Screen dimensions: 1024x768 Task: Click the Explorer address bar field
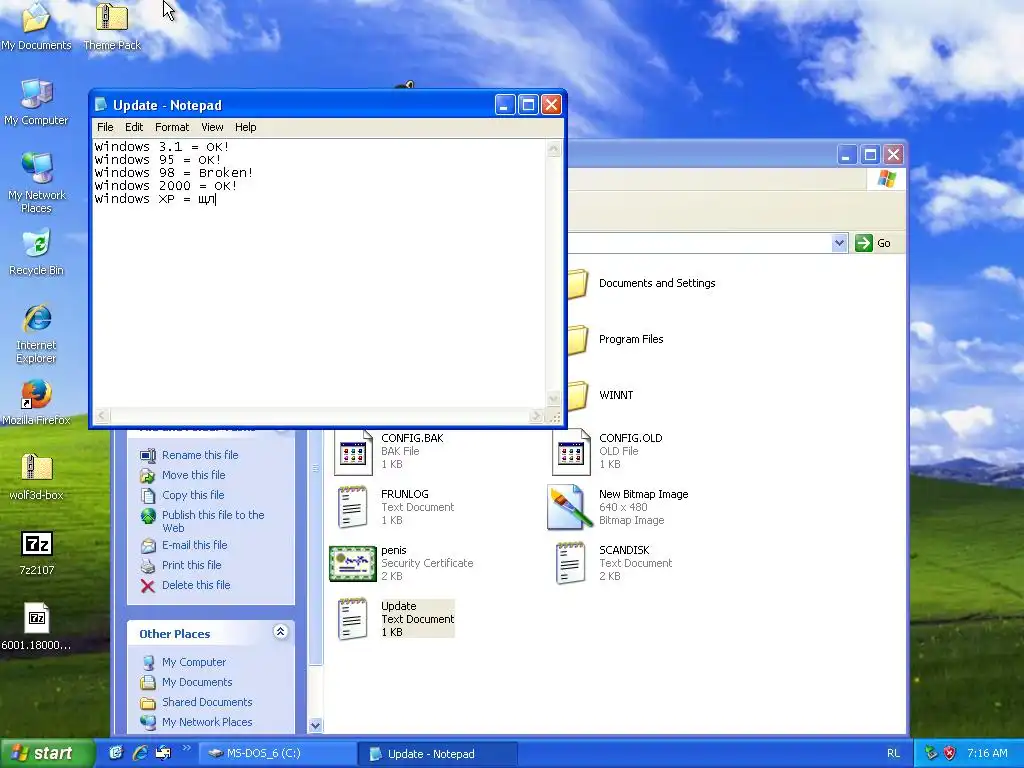click(699, 243)
